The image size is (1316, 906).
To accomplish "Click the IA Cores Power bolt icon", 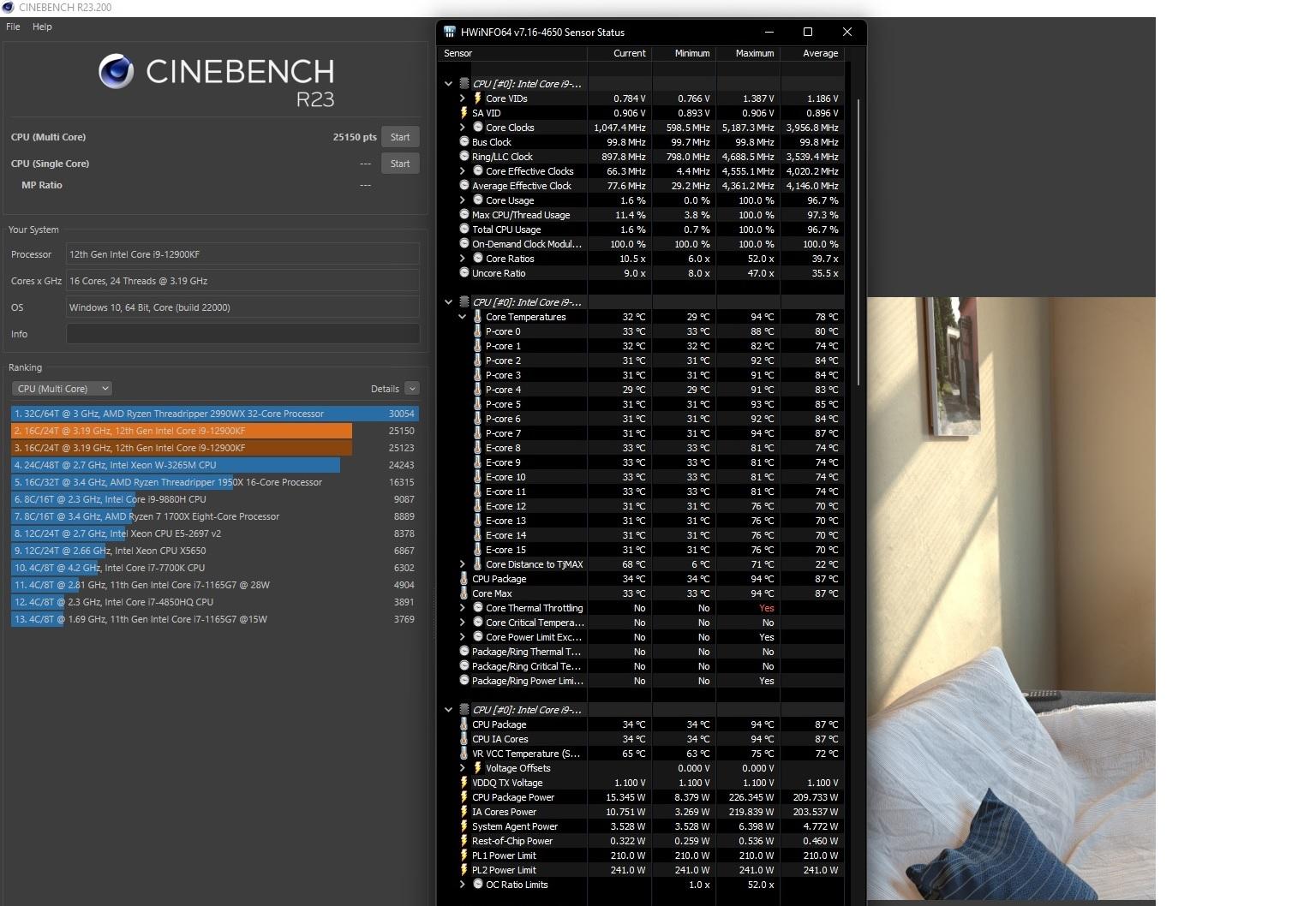I will [x=464, y=812].
